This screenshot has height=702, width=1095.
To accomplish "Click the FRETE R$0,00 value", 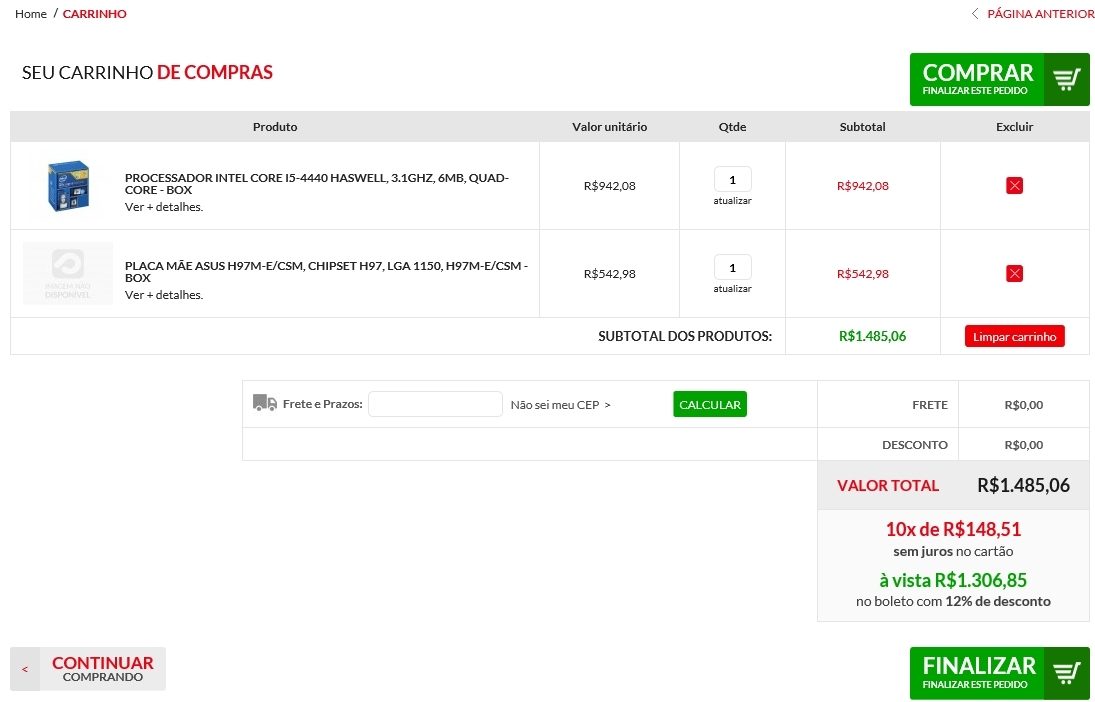I will (x=1024, y=404).
